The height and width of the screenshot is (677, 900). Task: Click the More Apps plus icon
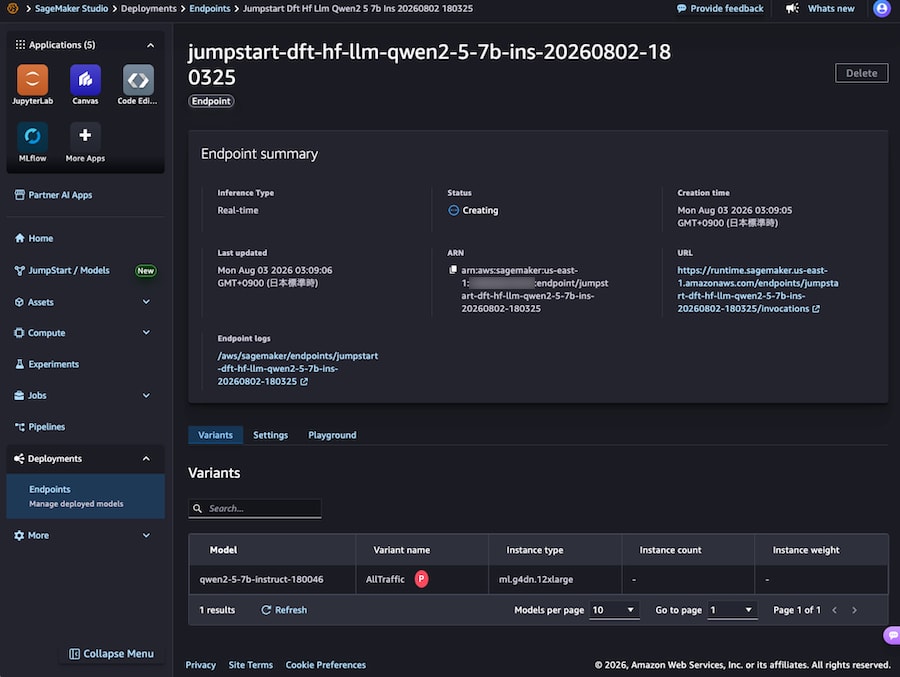(x=85, y=136)
